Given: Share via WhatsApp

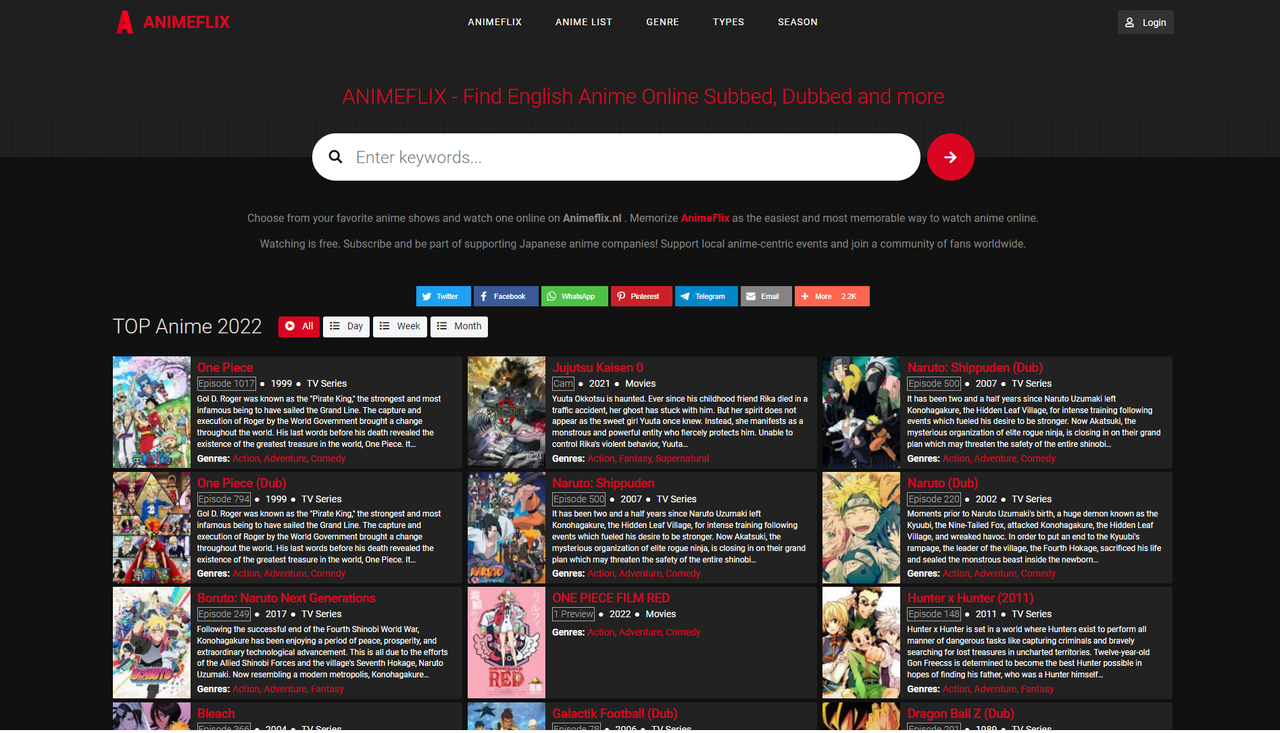Looking at the screenshot, I should 574,296.
